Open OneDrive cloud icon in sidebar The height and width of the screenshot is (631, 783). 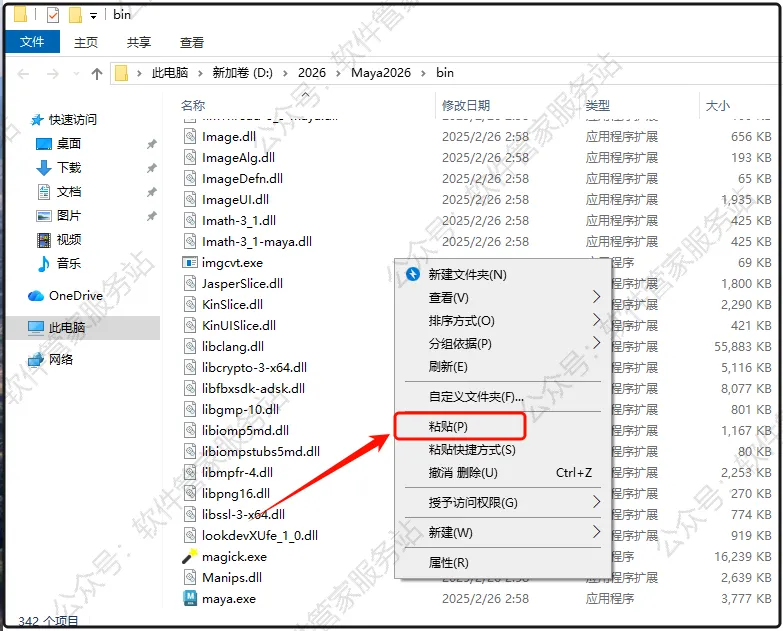tap(36, 296)
